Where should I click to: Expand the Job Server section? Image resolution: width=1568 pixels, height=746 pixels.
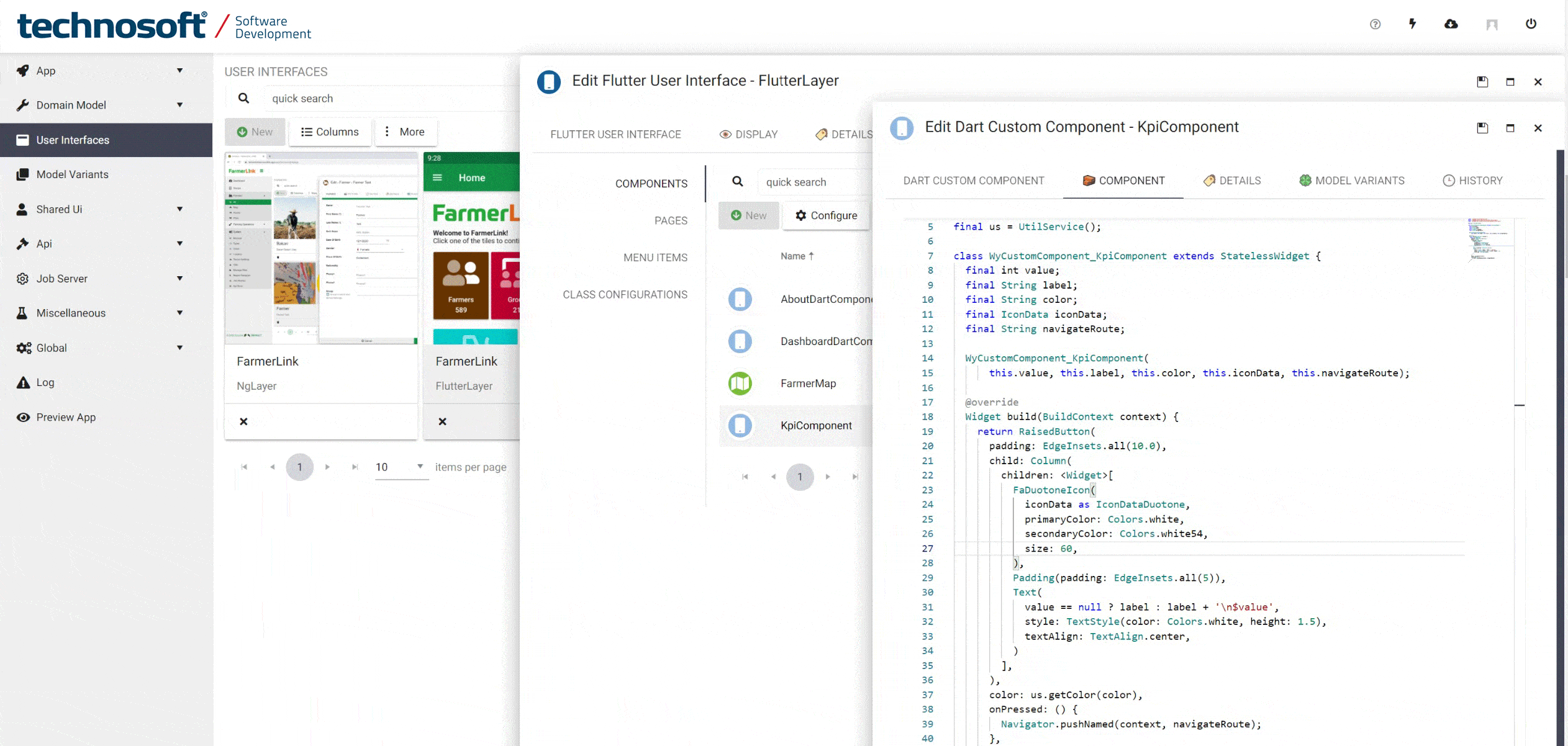pos(179,278)
